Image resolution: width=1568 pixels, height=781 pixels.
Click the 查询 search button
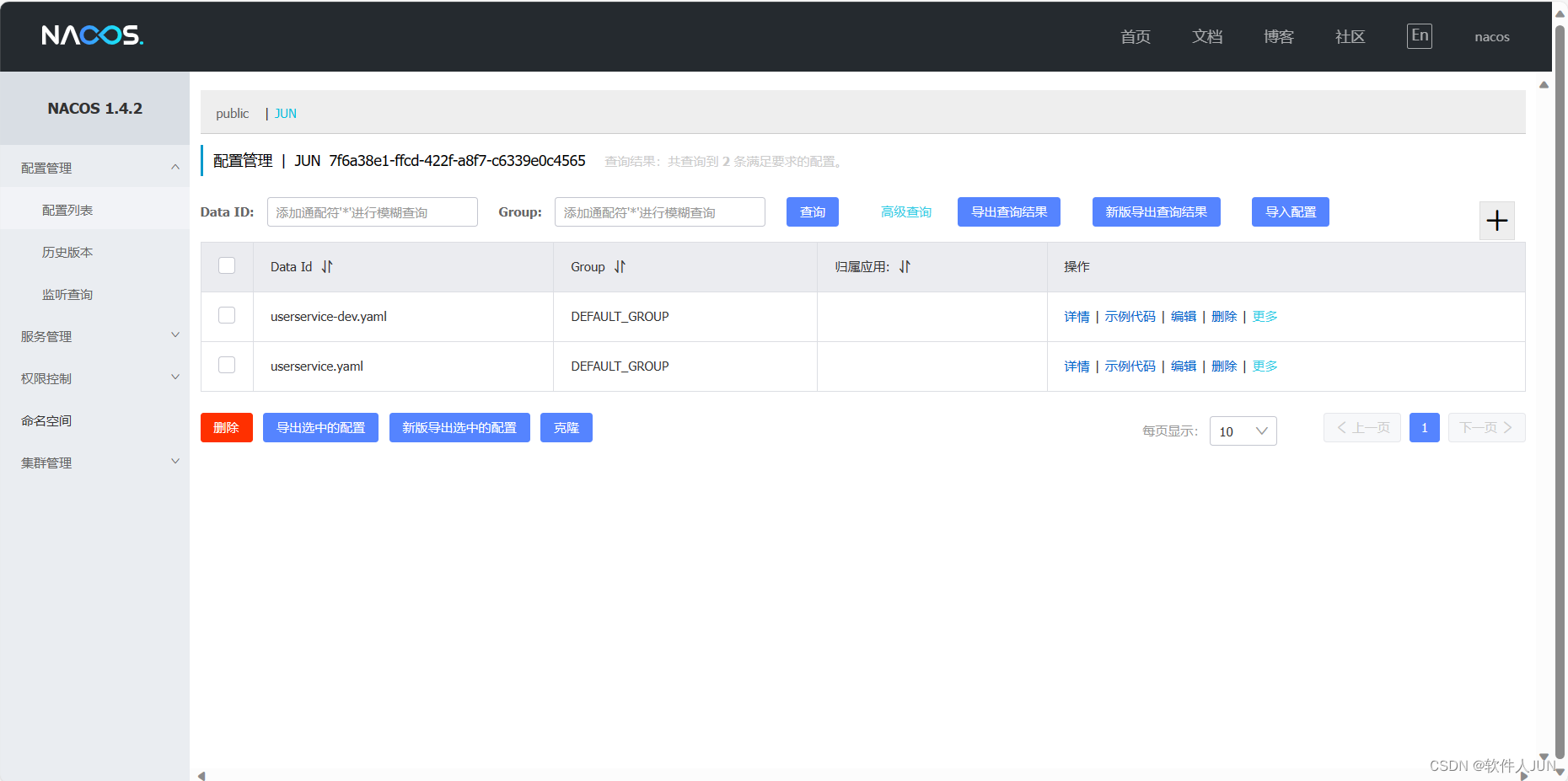(x=811, y=211)
